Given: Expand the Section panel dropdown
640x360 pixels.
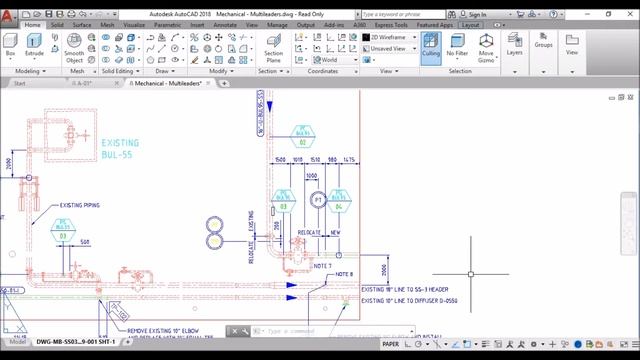Looking at the screenshot, I should pos(281,71).
